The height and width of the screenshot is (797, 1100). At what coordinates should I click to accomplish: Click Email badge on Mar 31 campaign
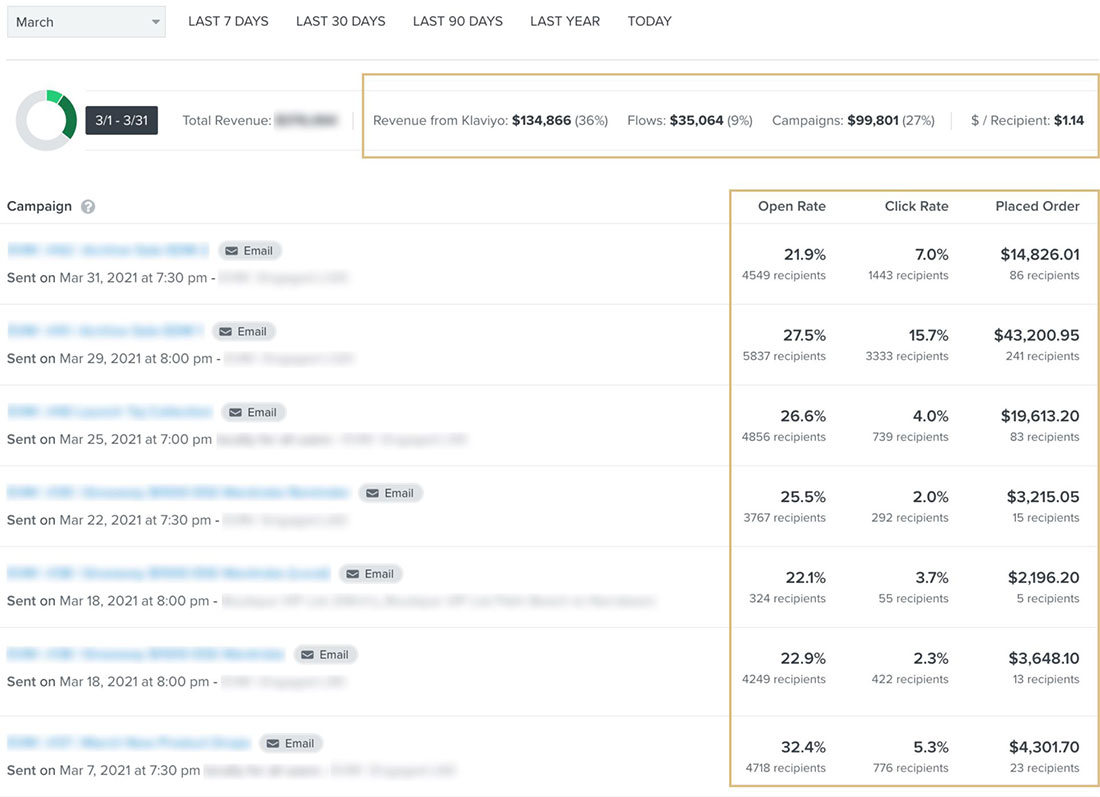pos(250,251)
